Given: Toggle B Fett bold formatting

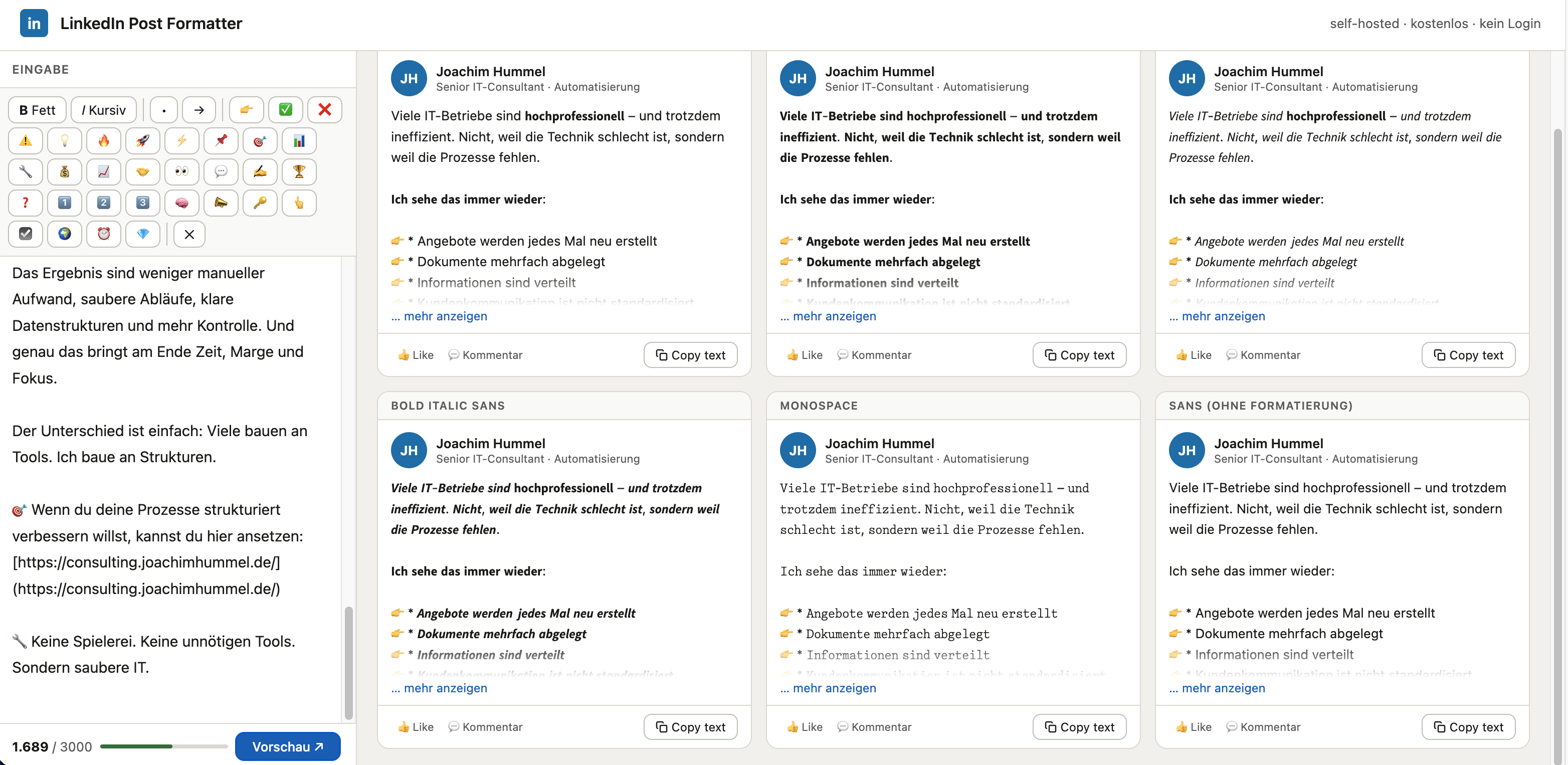Looking at the screenshot, I should pyautogui.click(x=37, y=110).
